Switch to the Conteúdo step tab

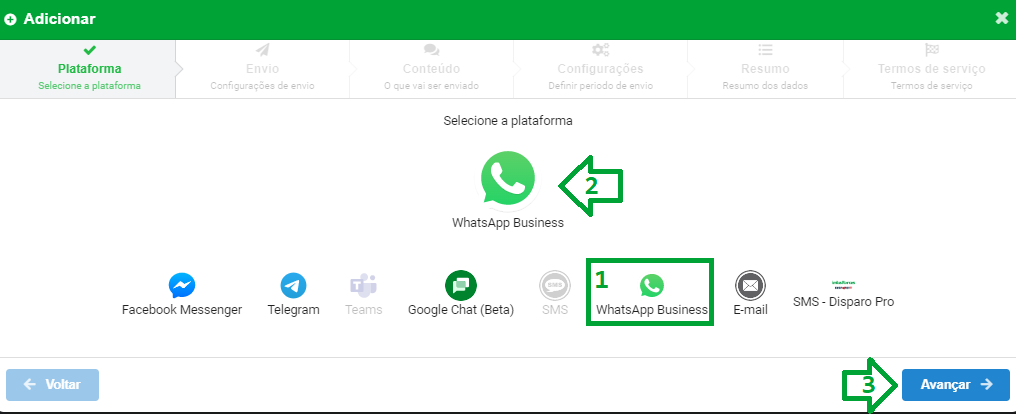pos(431,69)
